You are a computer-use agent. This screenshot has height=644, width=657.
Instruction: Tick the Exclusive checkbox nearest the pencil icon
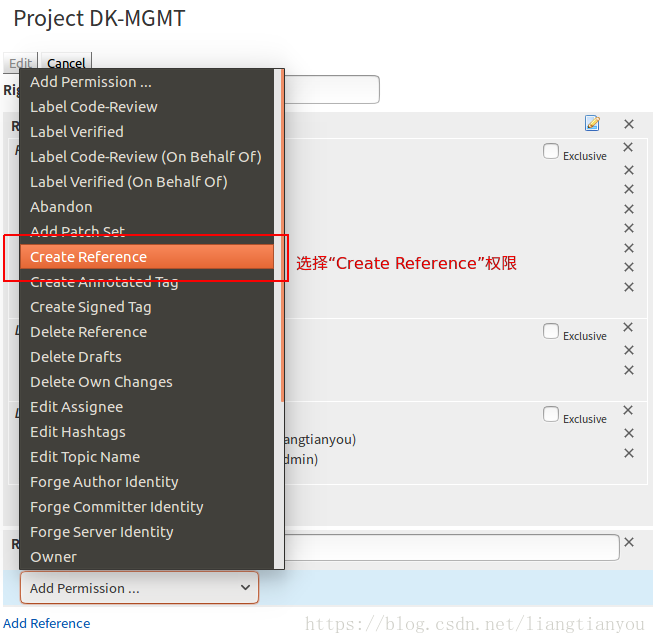[x=551, y=151]
